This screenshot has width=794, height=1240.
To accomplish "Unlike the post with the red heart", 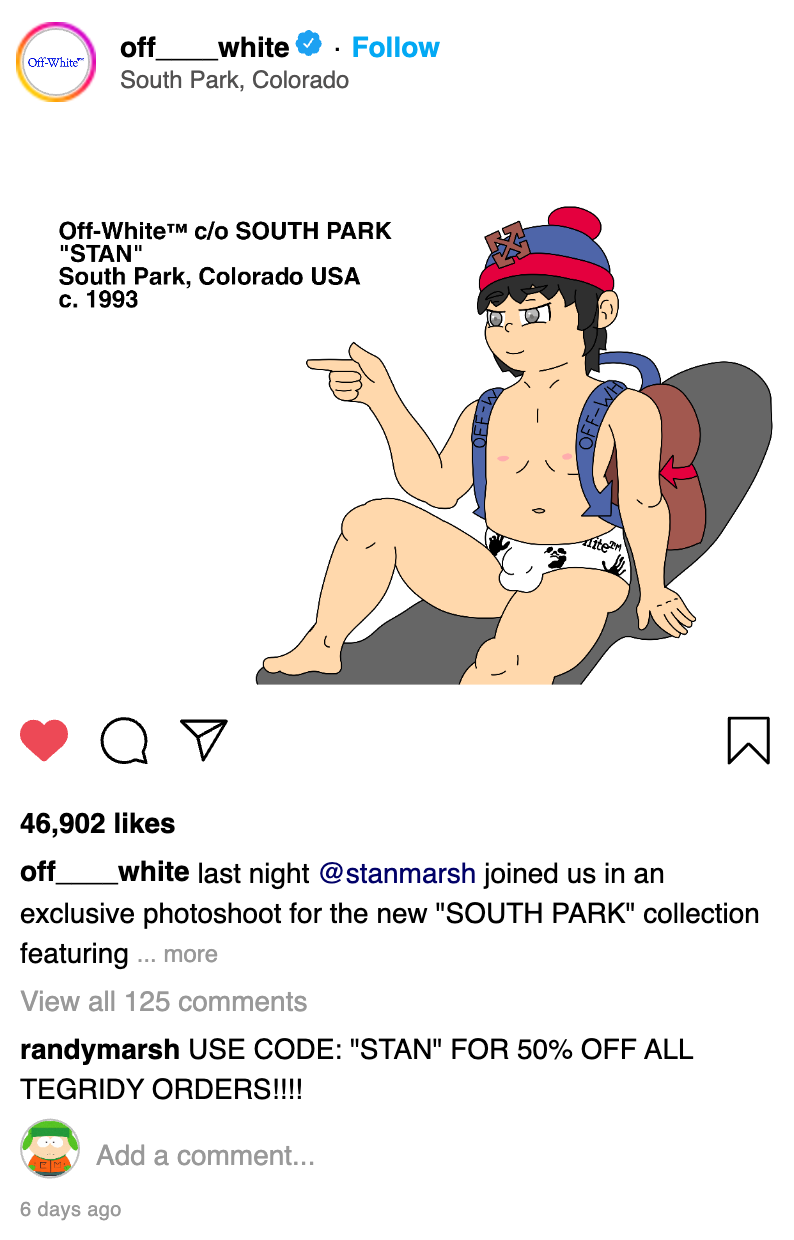I will click(44, 741).
